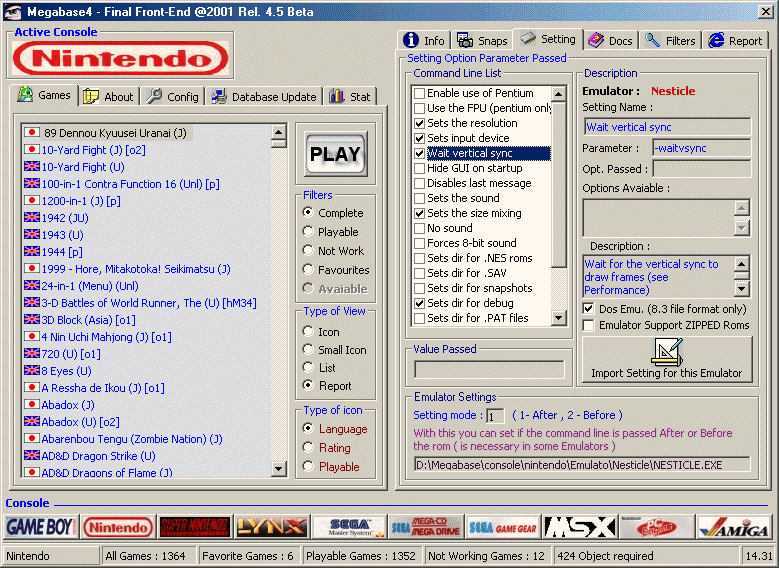Image resolution: width=779 pixels, height=568 pixels.
Task: Click the Japan flag beside 1200-in-1 (J) [p]
Action: coord(32,200)
